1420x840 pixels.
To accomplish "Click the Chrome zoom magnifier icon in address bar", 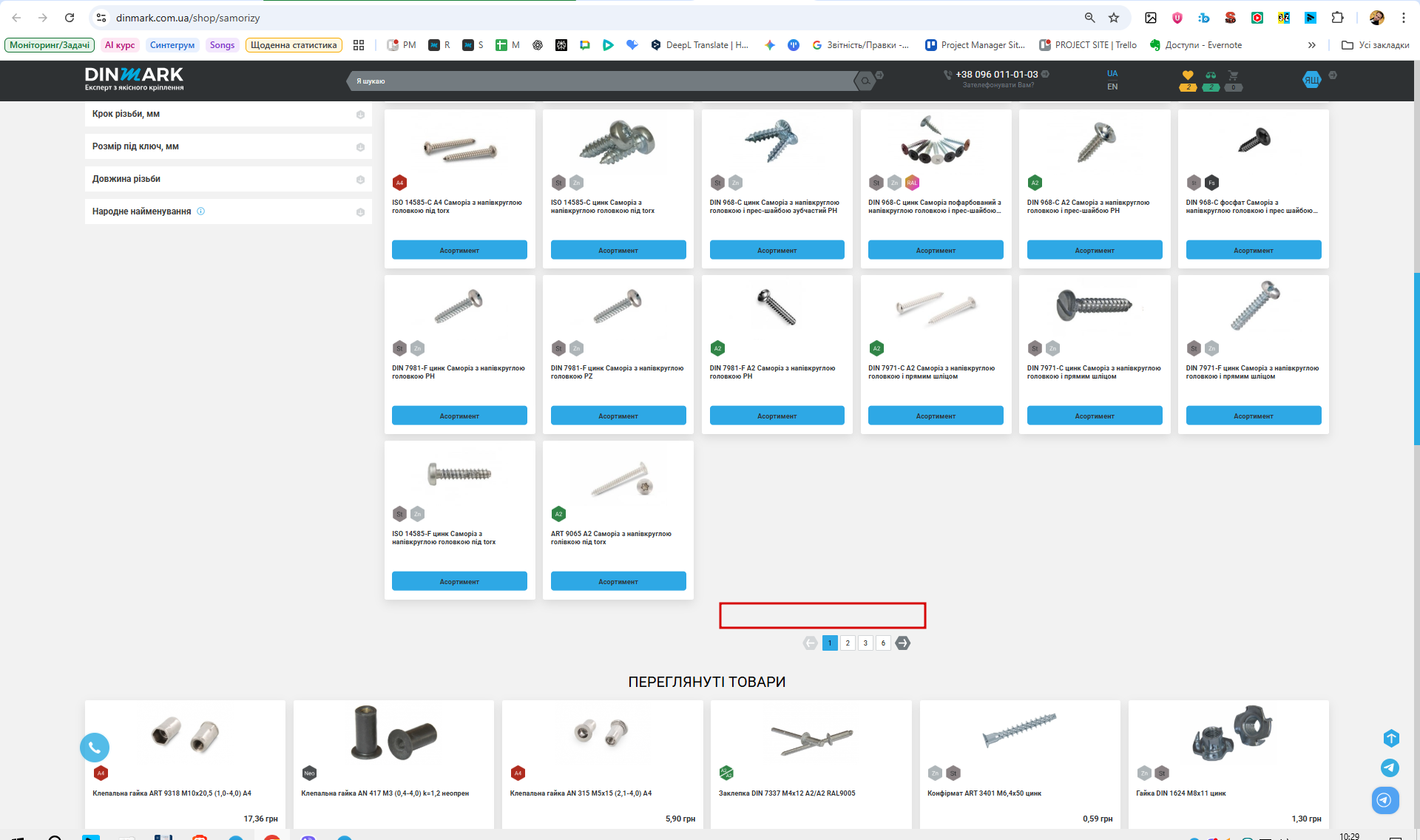I will pos(1090,18).
